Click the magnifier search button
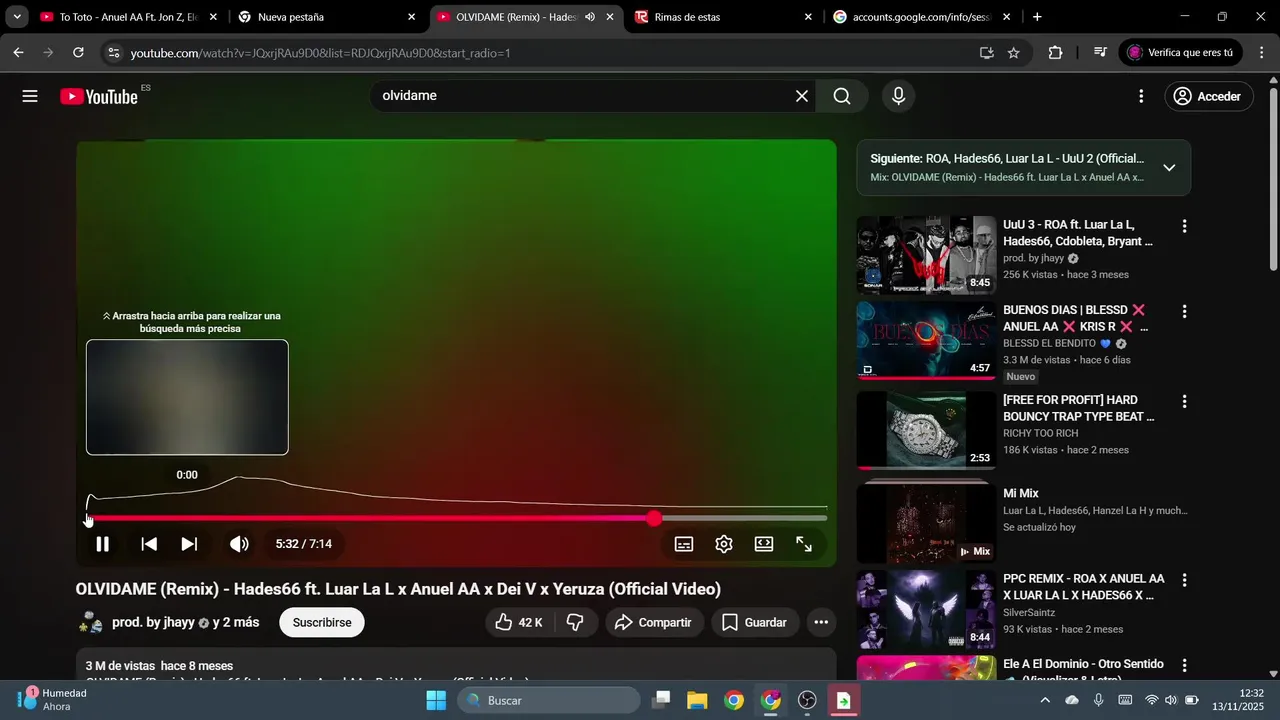 [842, 96]
